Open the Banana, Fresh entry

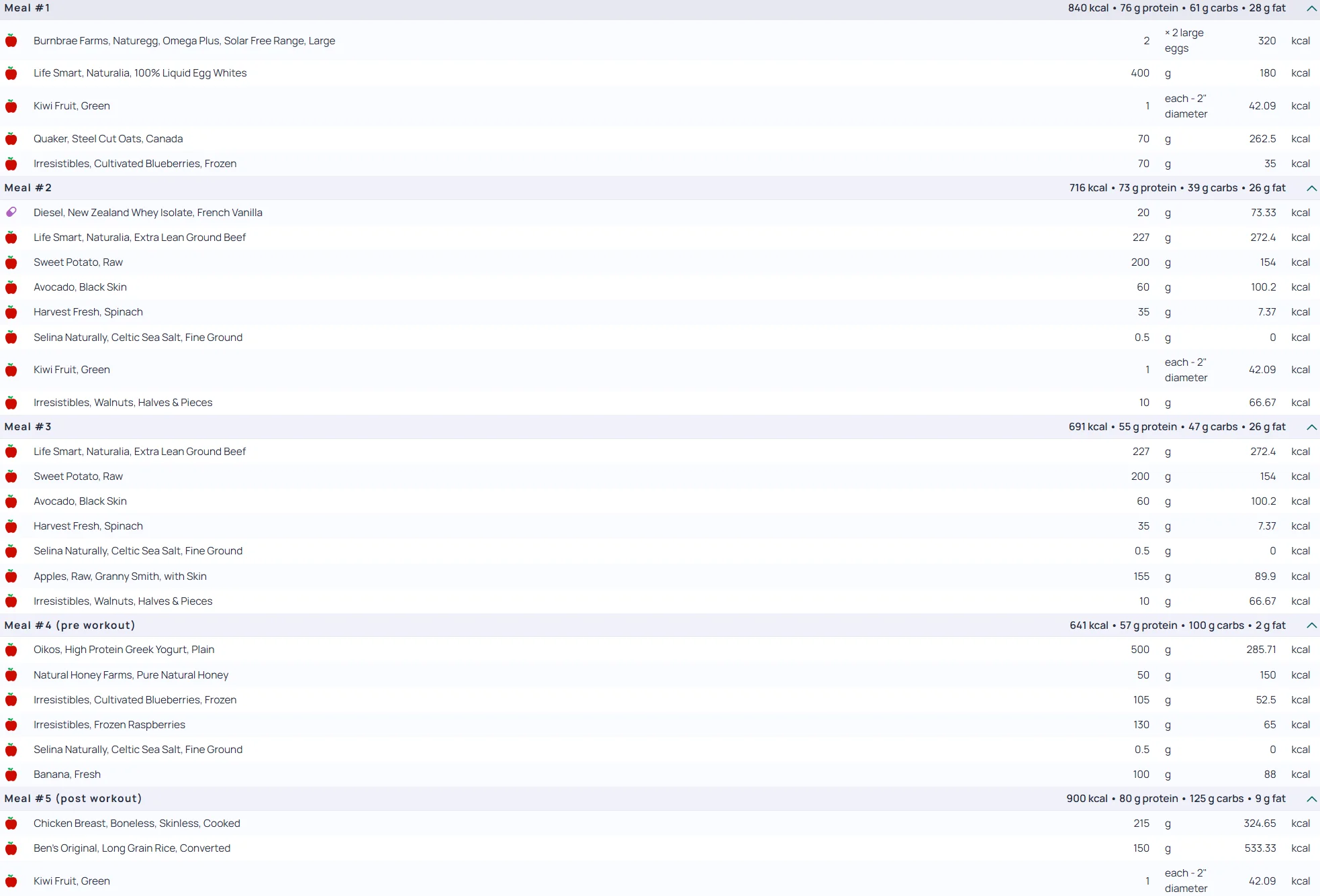point(67,775)
